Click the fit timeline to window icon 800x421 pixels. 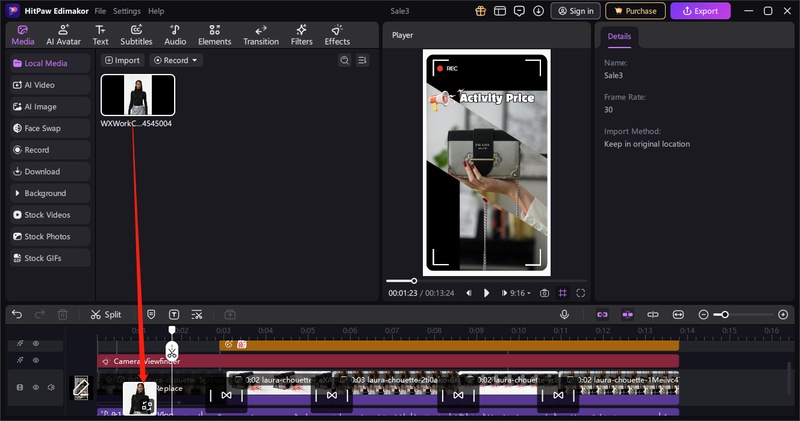coord(678,314)
